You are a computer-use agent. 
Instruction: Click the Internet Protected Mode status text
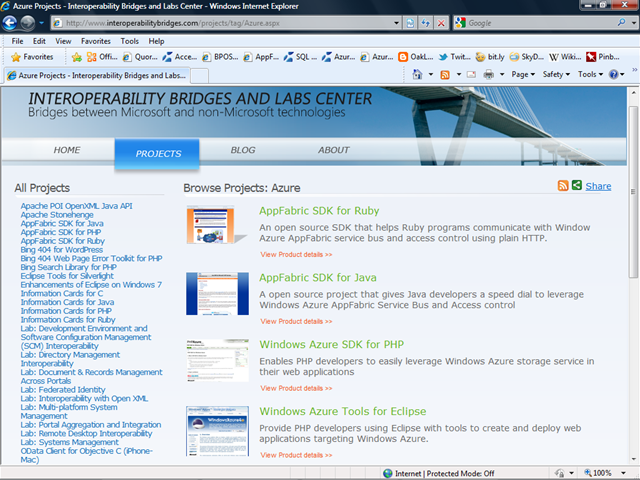[444, 473]
